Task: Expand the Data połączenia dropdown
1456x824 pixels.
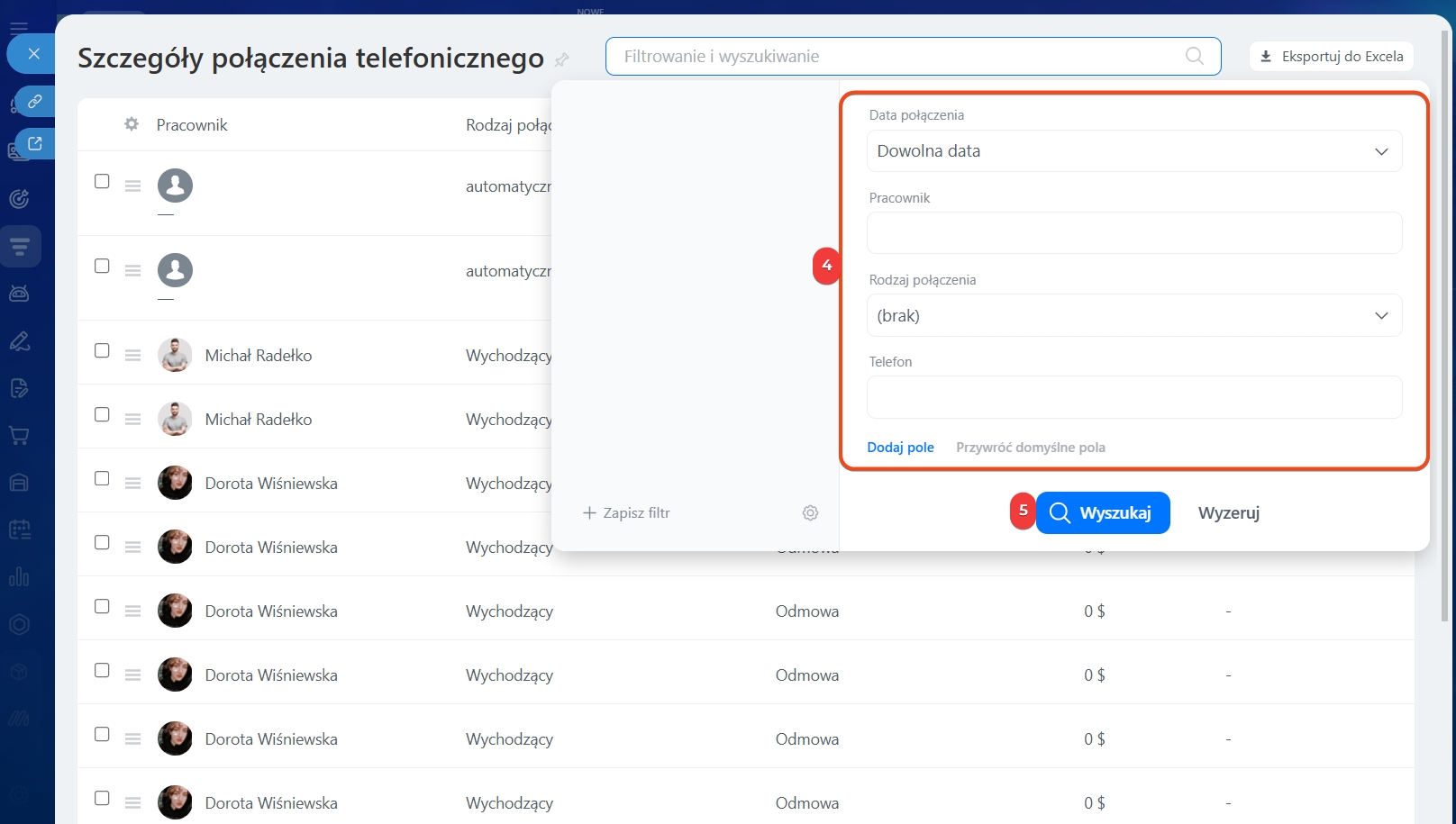Action: click(x=1133, y=151)
